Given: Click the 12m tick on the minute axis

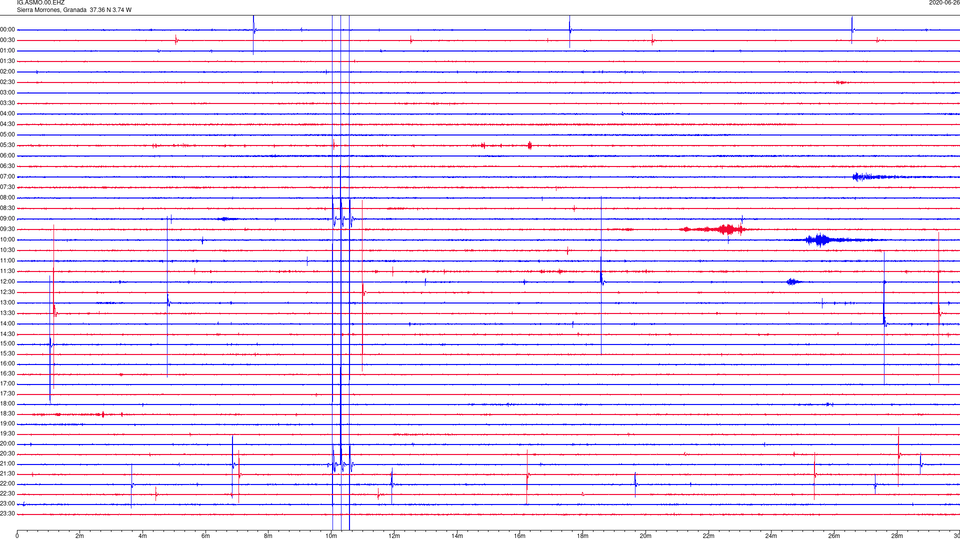Looking at the screenshot, I should [x=394, y=536].
